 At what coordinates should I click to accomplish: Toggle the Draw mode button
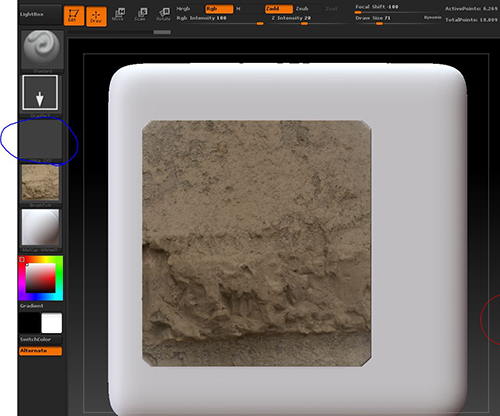click(96, 16)
